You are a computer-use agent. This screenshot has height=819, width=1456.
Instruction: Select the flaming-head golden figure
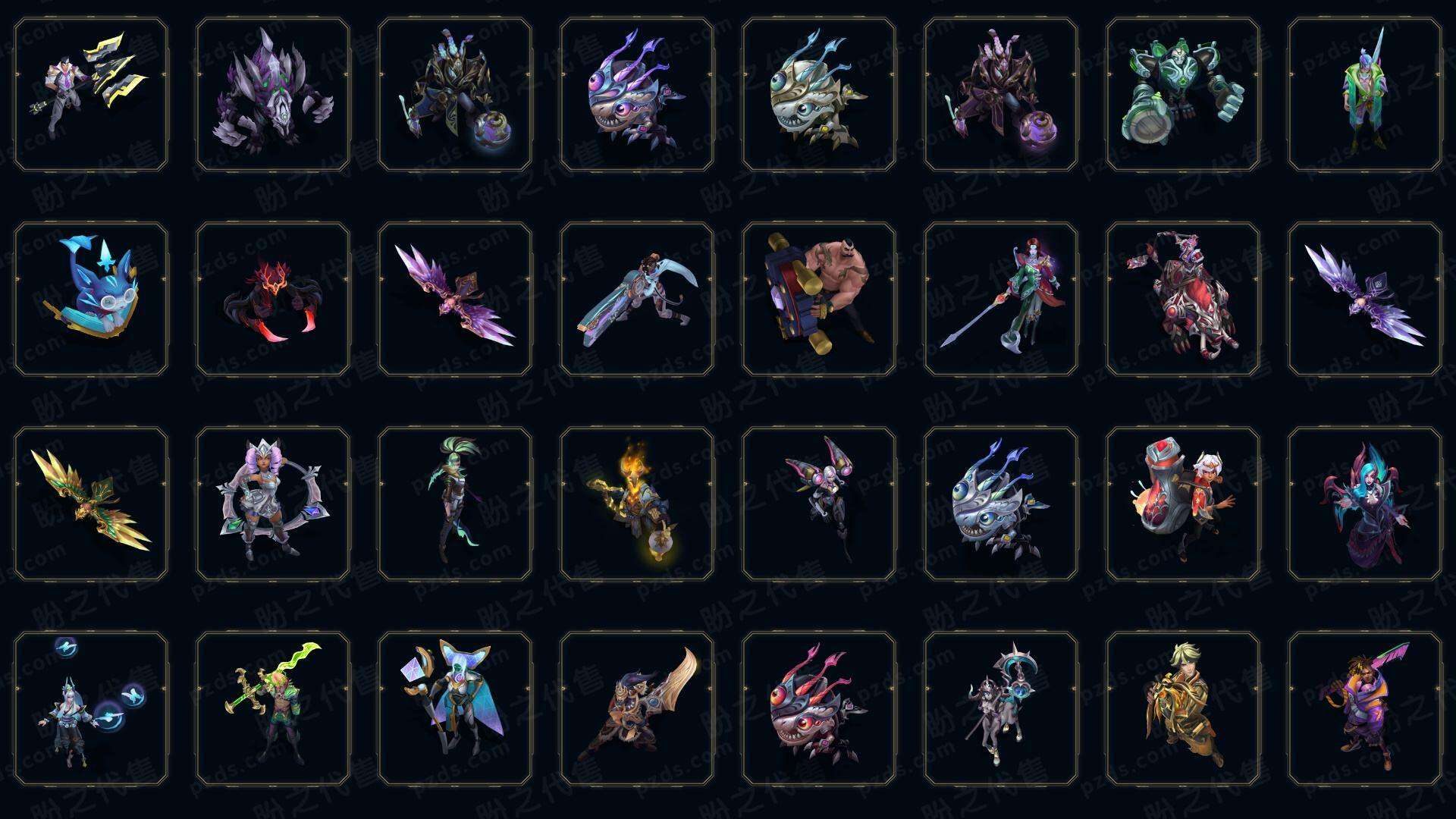637,504
